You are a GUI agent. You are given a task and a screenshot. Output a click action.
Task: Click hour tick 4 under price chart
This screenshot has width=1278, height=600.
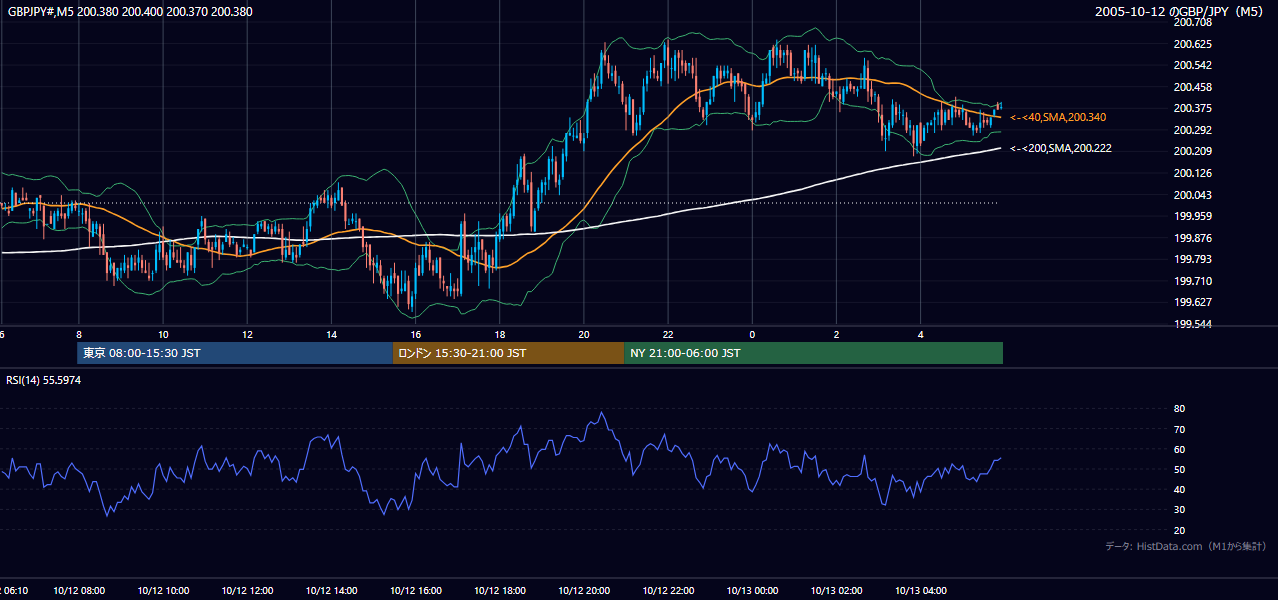(x=920, y=335)
